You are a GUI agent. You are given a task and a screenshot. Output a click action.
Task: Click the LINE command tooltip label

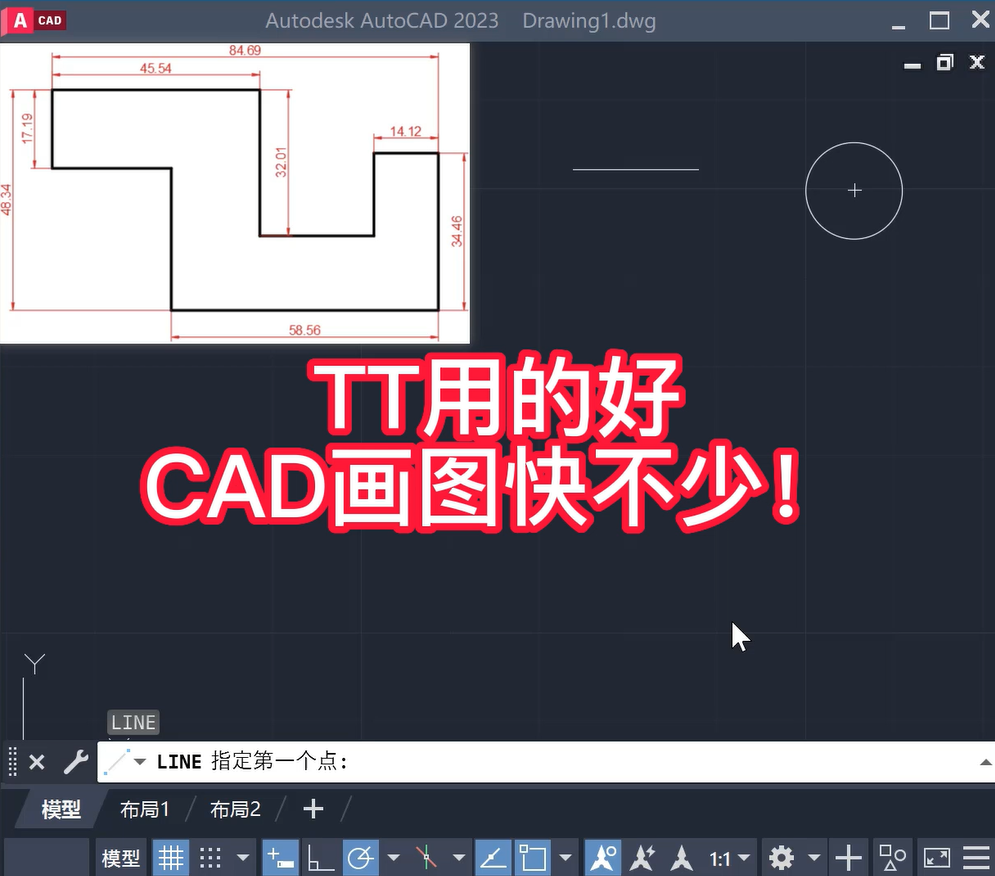tap(133, 722)
